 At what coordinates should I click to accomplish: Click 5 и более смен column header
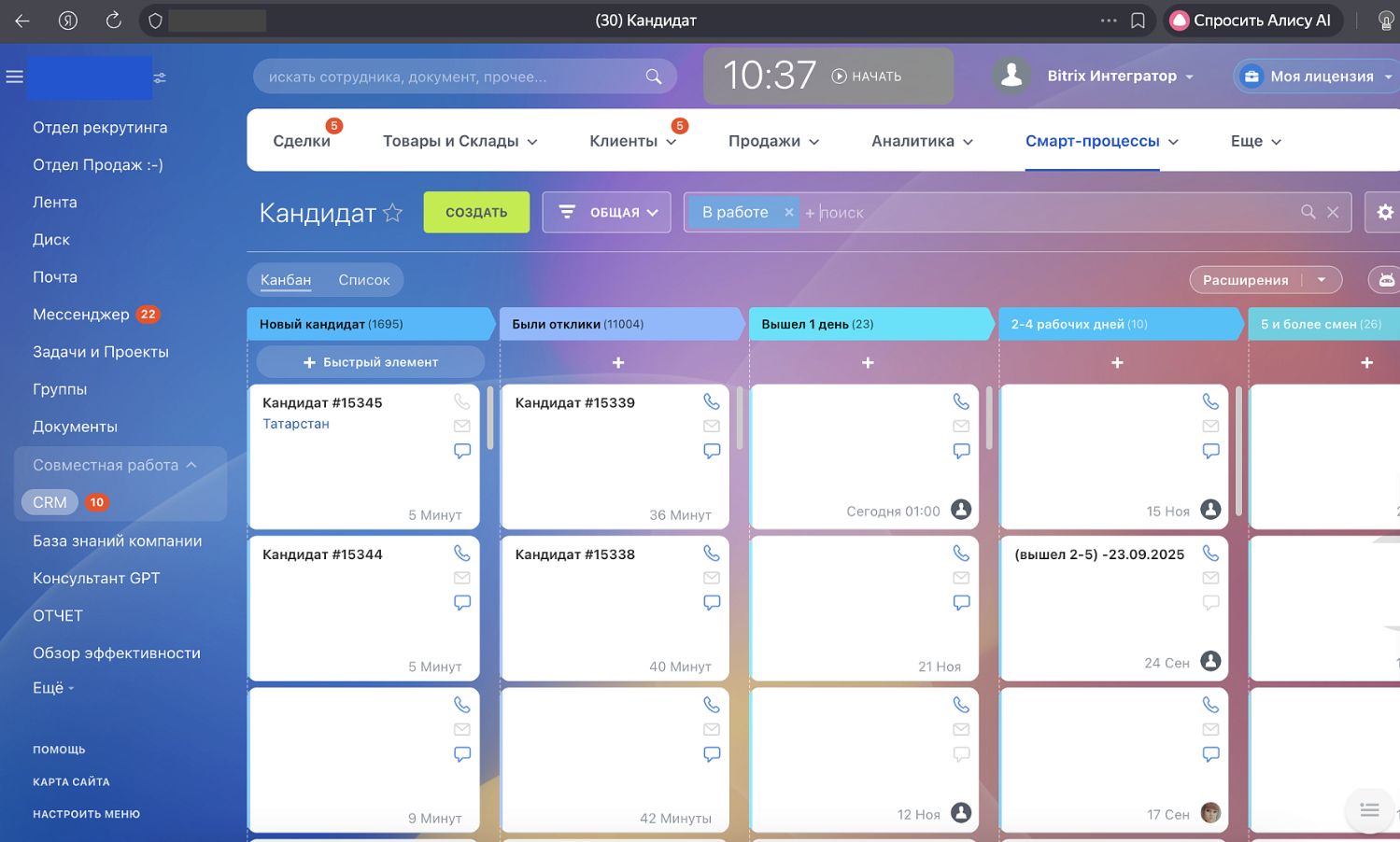coord(1324,324)
